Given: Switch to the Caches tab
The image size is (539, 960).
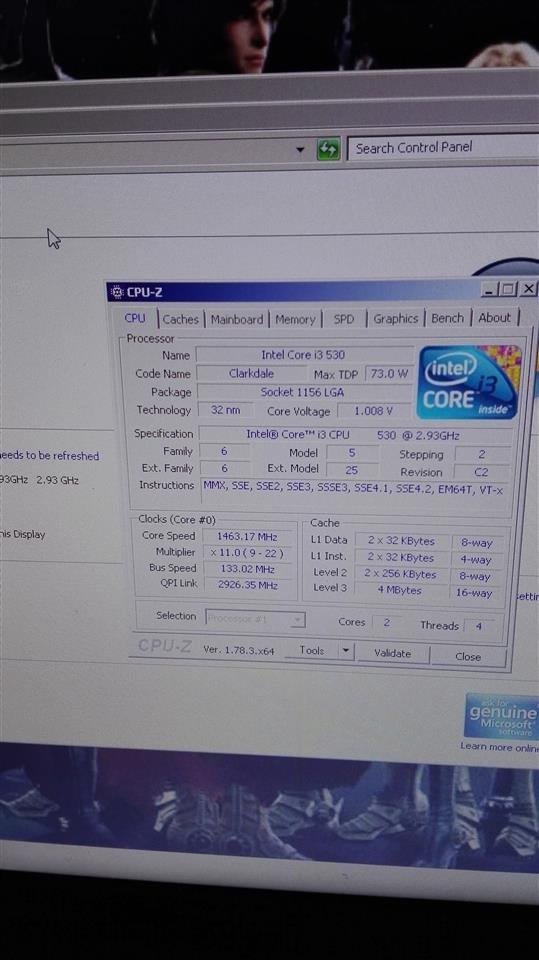Looking at the screenshot, I should pyautogui.click(x=180, y=320).
